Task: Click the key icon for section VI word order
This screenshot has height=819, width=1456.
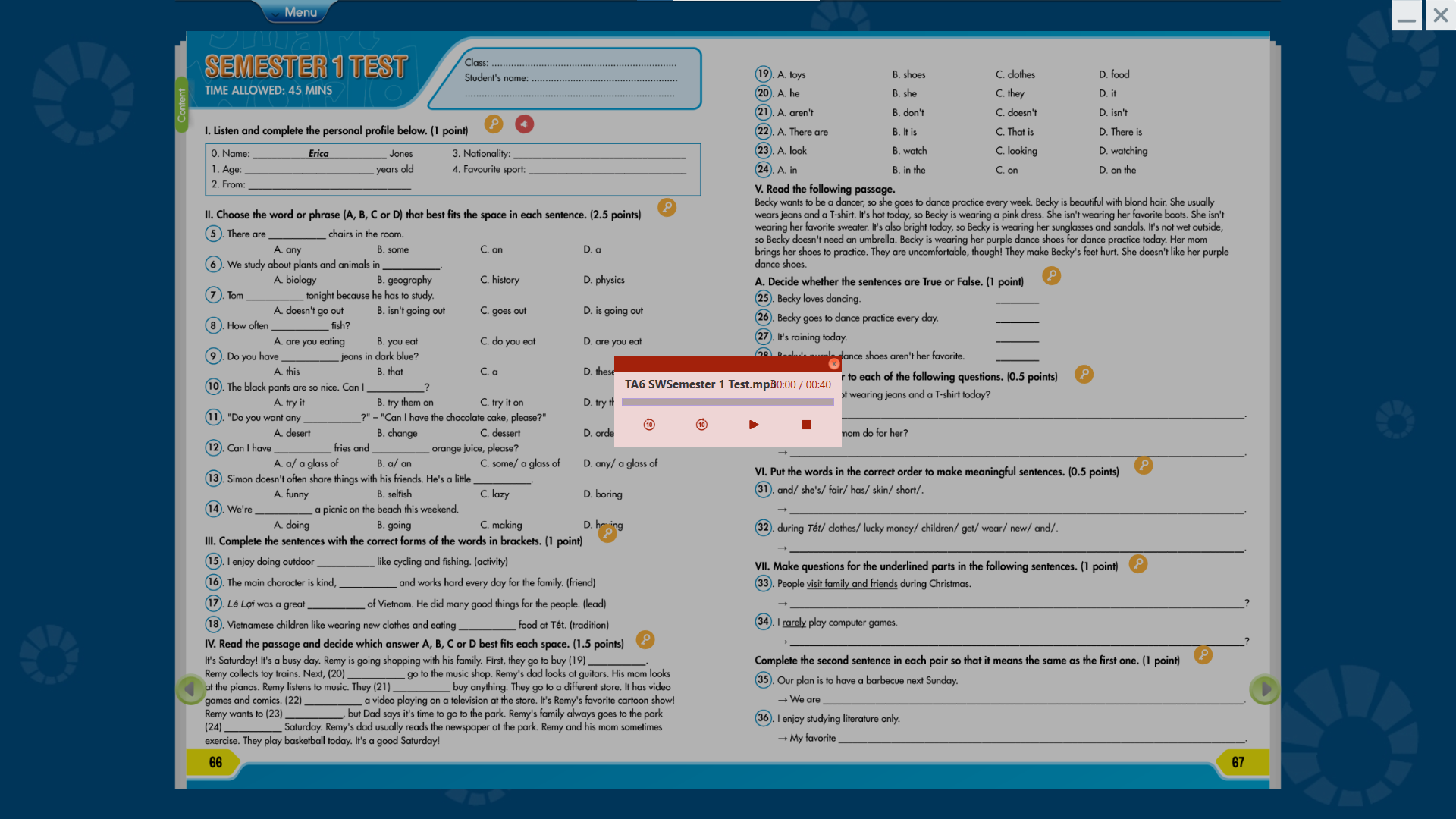Action: pyautogui.click(x=1144, y=465)
